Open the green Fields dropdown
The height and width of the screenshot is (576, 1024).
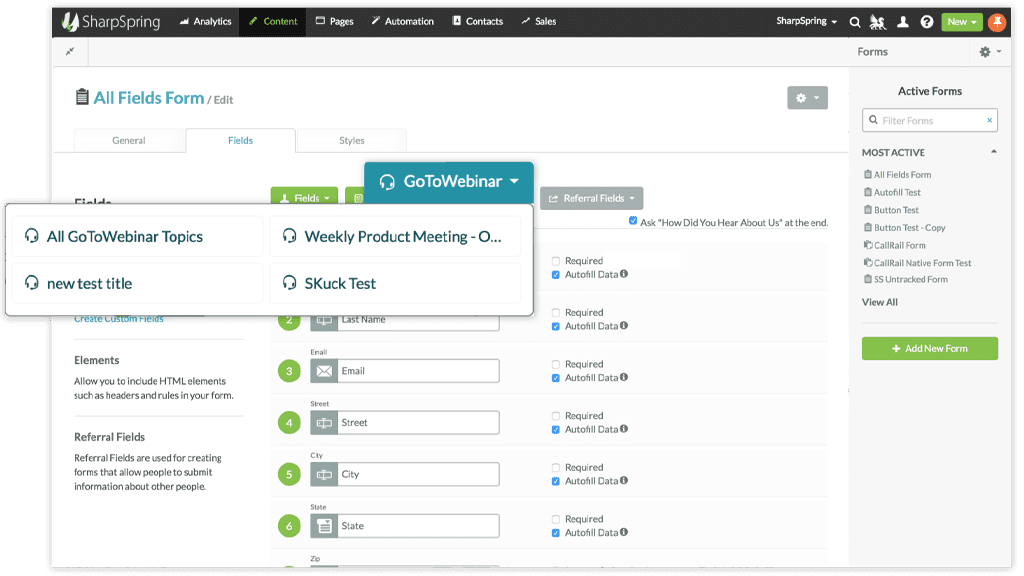coord(304,198)
